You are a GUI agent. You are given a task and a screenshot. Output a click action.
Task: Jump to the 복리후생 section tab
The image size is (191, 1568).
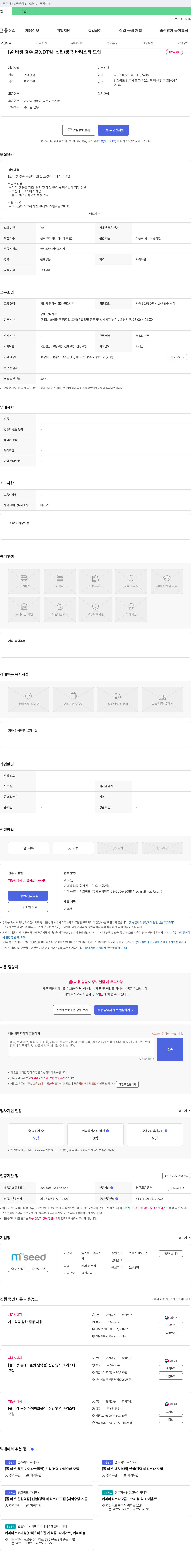[x=112, y=43]
